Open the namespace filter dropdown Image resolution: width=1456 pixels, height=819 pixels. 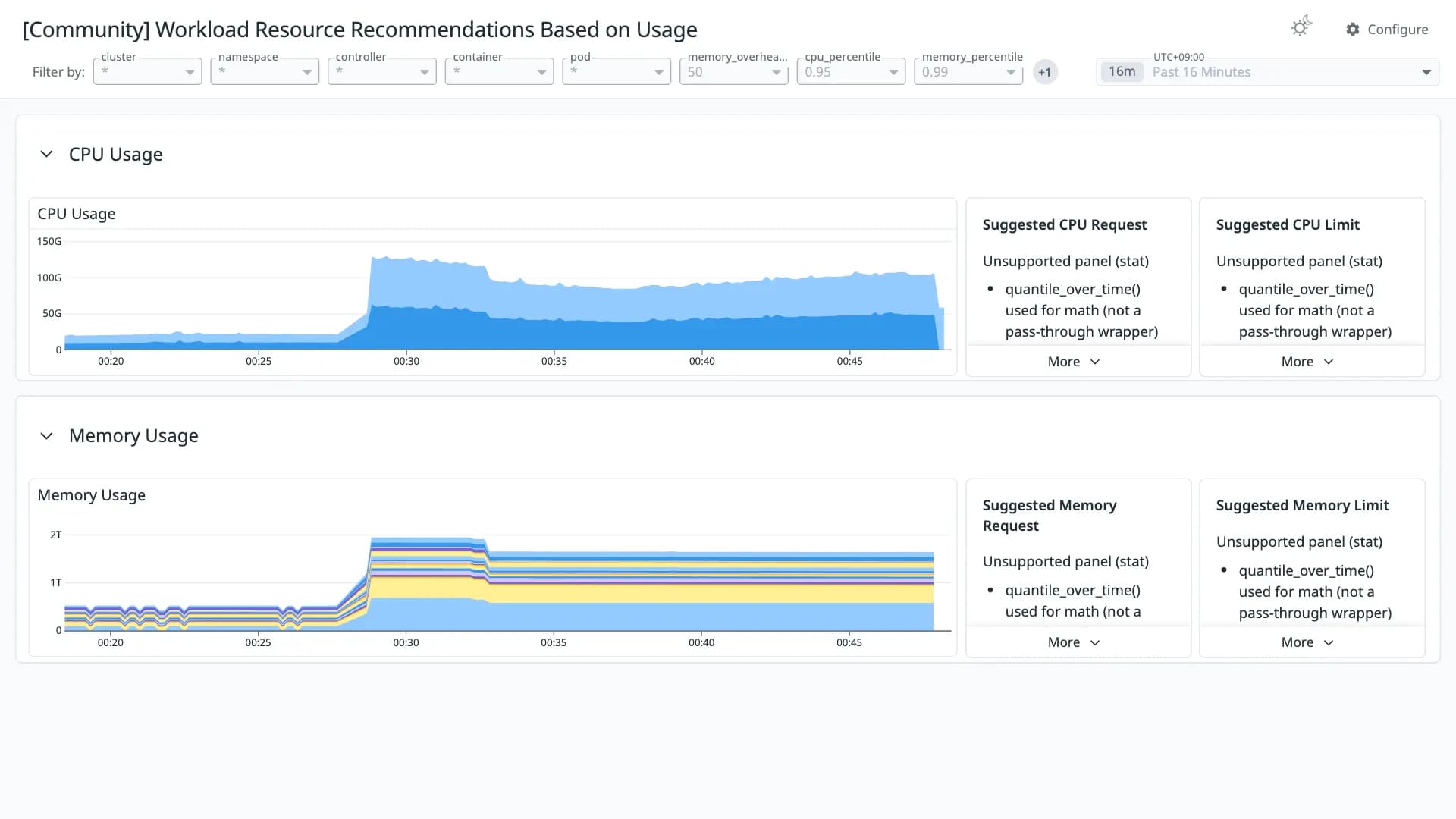click(x=265, y=72)
